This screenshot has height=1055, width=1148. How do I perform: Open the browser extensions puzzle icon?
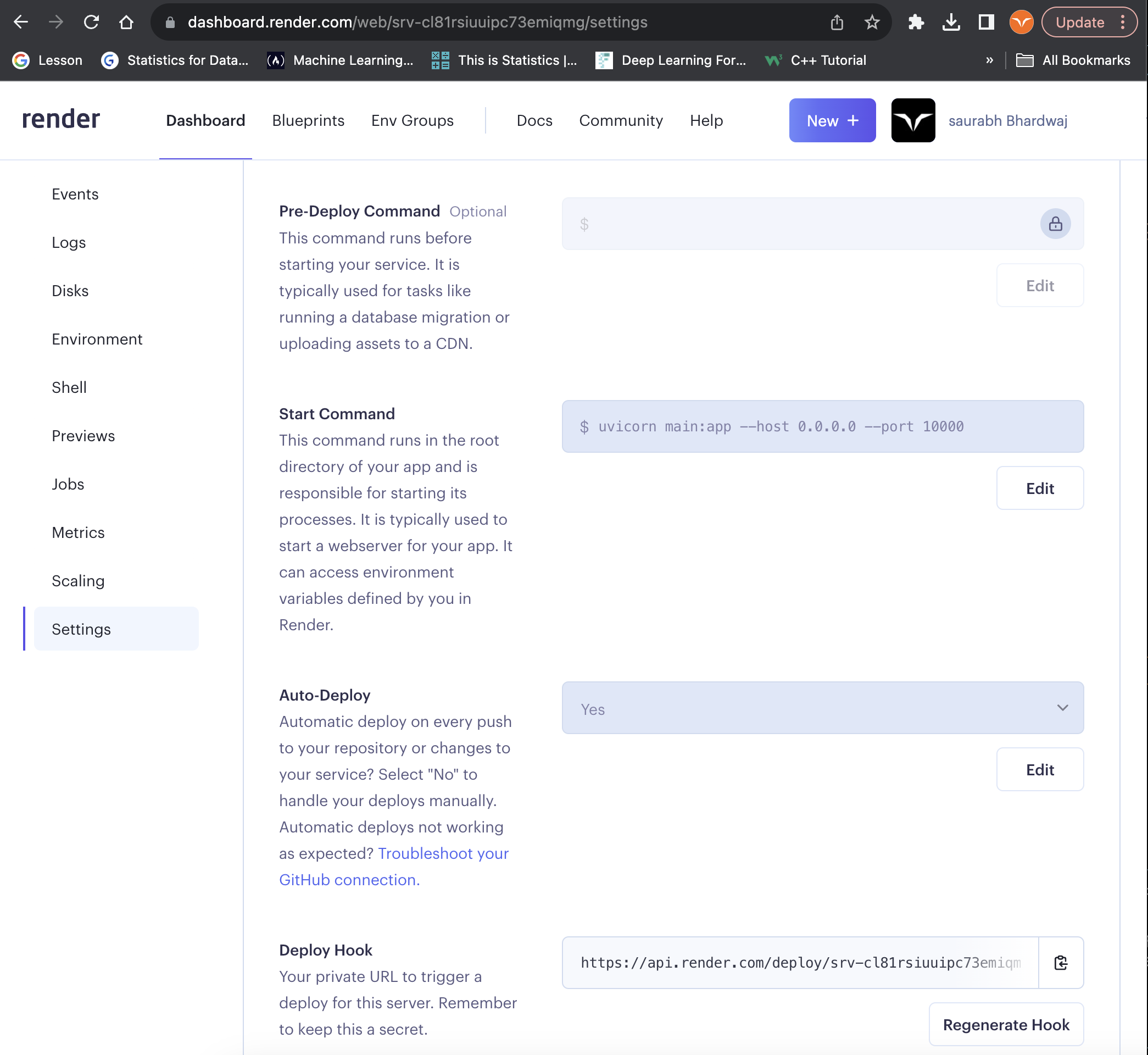(x=915, y=23)
